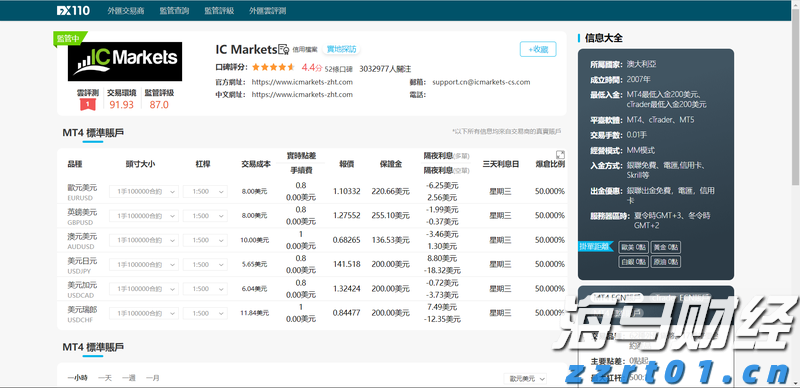This screenshot has width=800, height=388.
Task: Click the 白銀 0點 tag
Action: coord(633,262)
